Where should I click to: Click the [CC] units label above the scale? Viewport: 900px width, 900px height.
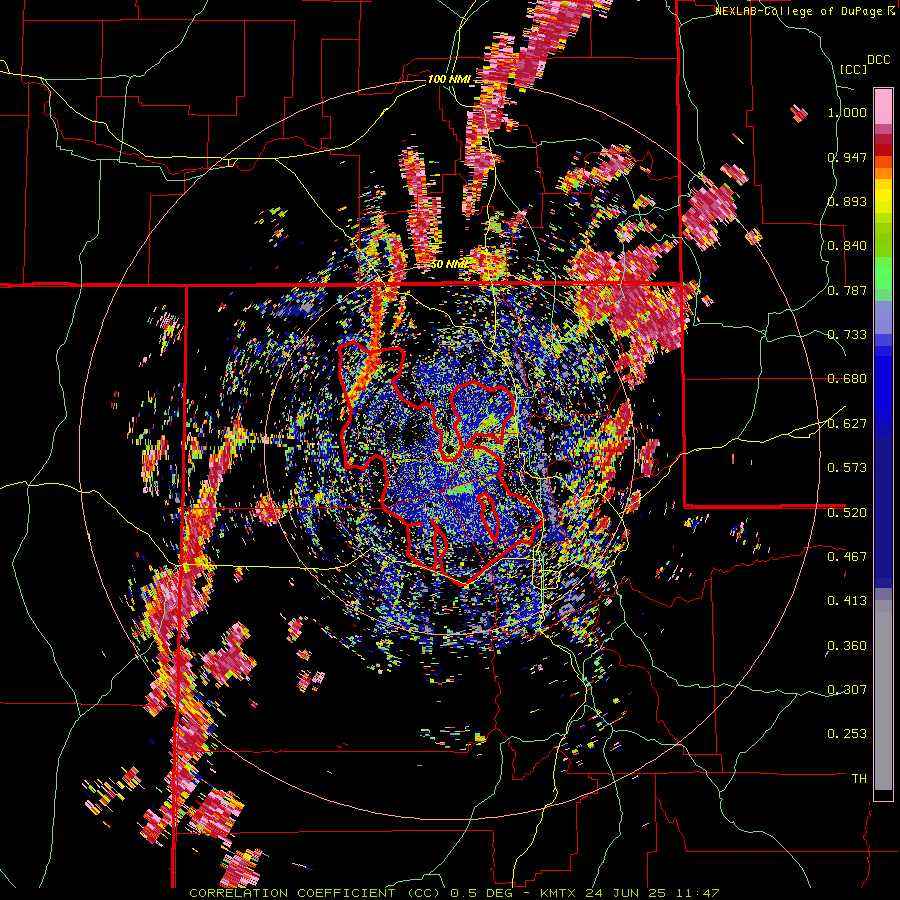point(854,69)
